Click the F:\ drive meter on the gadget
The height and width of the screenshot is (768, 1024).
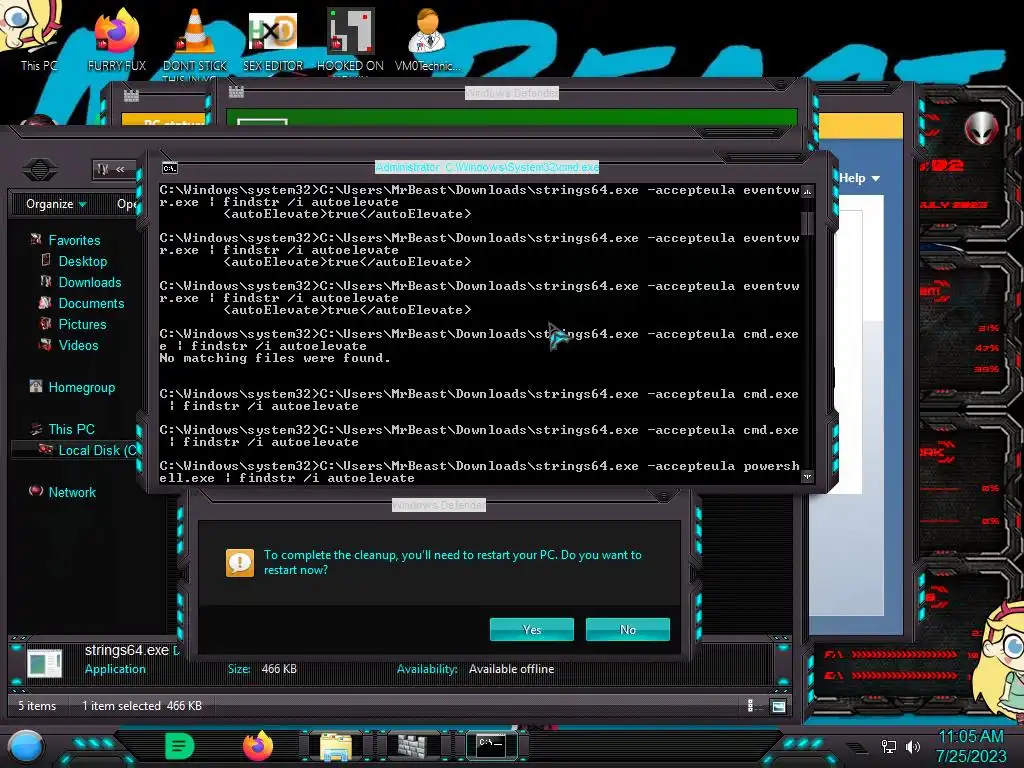click(891, 654)
